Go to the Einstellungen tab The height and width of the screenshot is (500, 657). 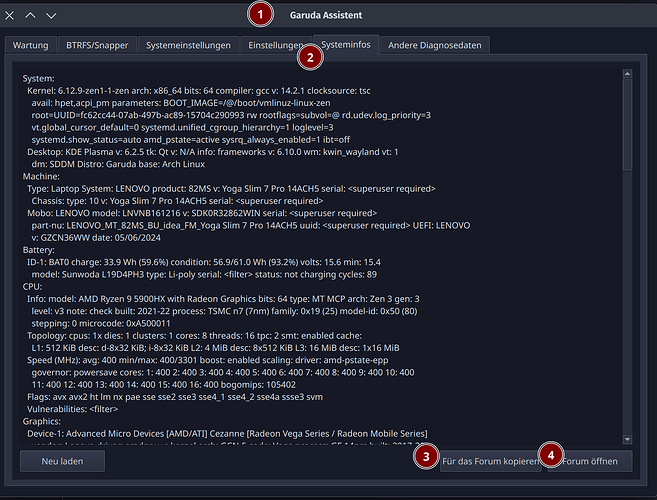tap(275, 45)
